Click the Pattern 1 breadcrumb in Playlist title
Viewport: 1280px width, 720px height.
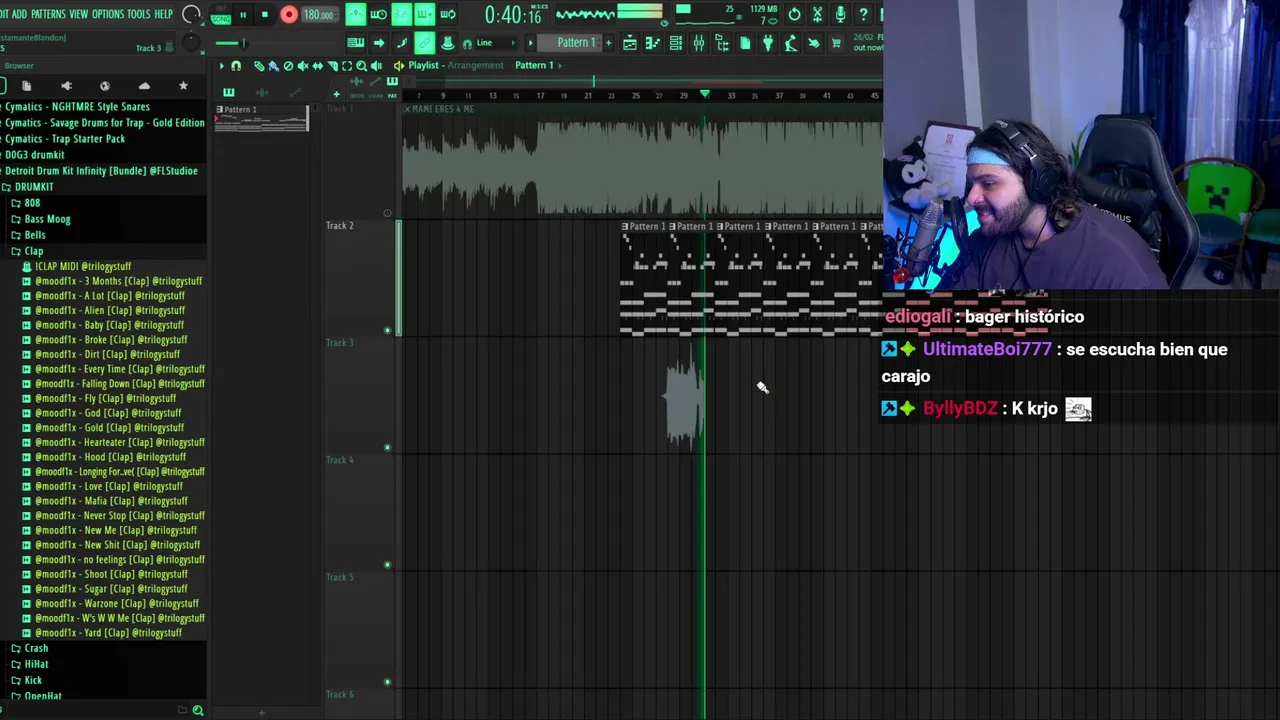(534, 66)
